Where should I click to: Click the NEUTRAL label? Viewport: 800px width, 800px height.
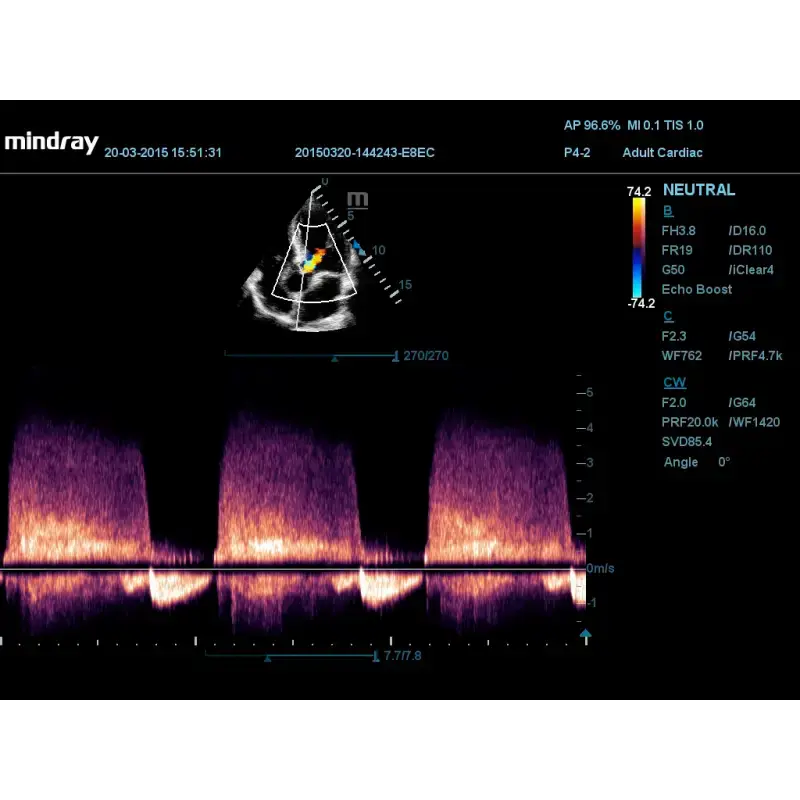click(699, 190)
